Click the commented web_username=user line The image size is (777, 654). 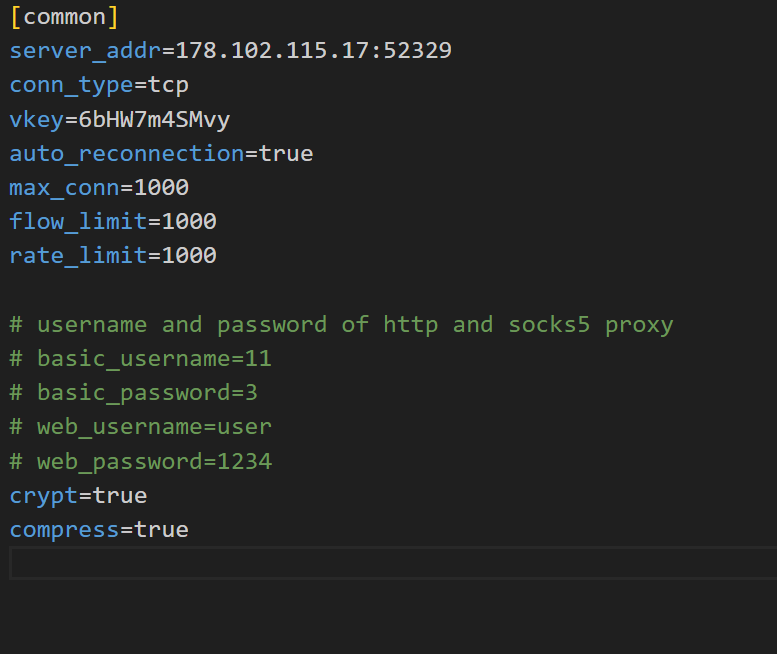point(140,427)
